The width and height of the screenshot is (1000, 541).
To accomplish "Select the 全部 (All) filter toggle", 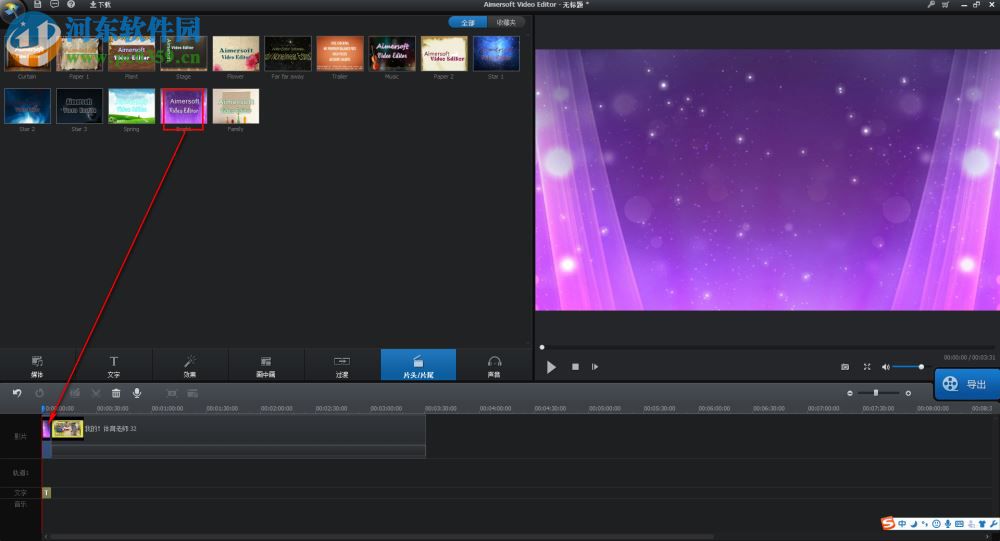I will 467,22.
